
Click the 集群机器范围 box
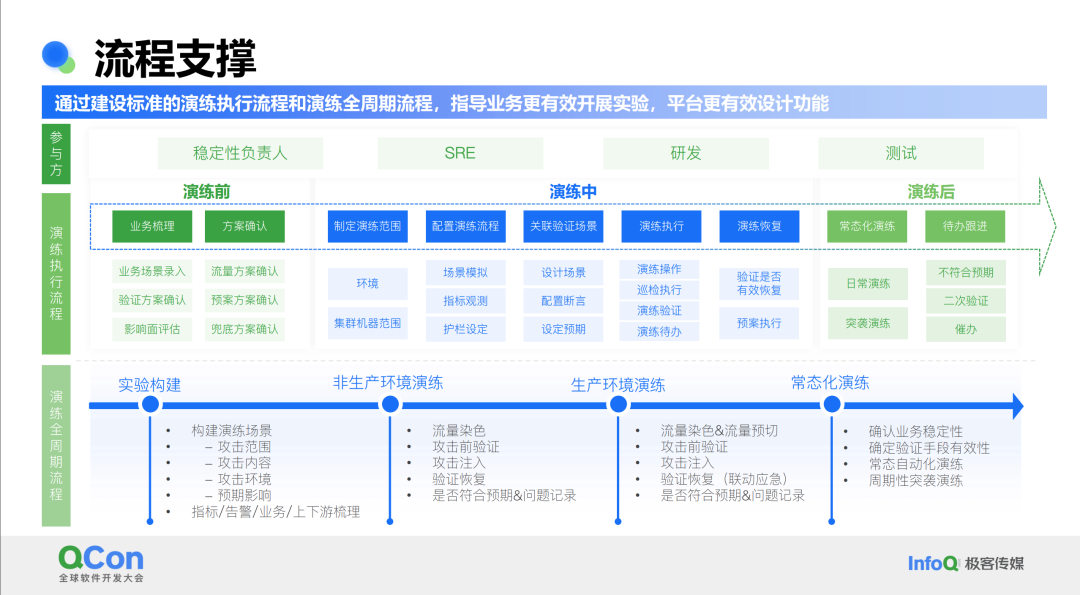point(368,324)
